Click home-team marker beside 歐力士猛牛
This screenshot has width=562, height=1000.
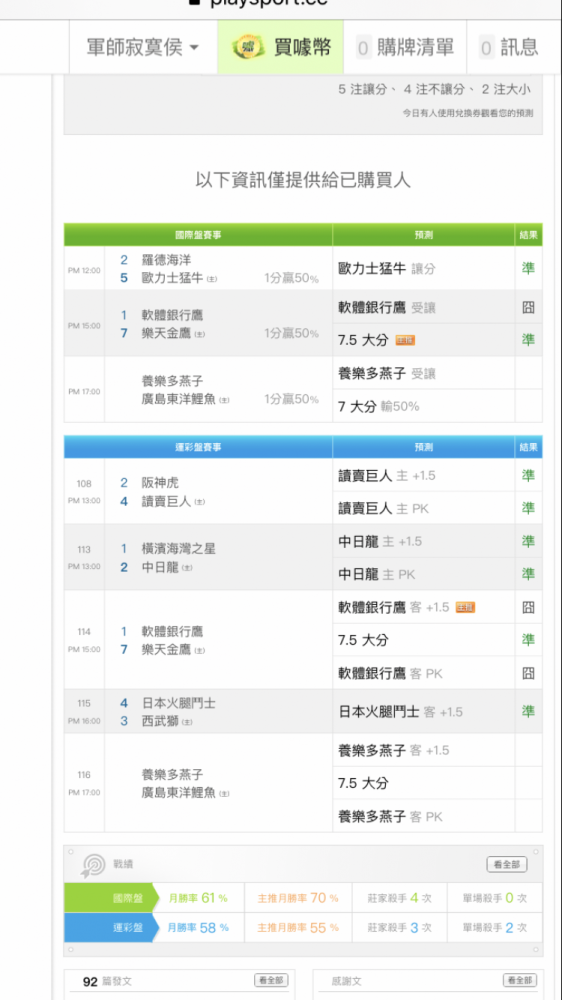[x=212, y=279]
